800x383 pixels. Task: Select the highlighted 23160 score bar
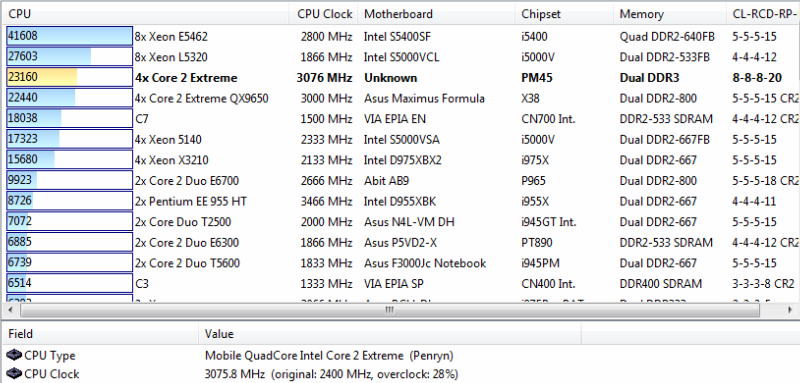point(69,78)
